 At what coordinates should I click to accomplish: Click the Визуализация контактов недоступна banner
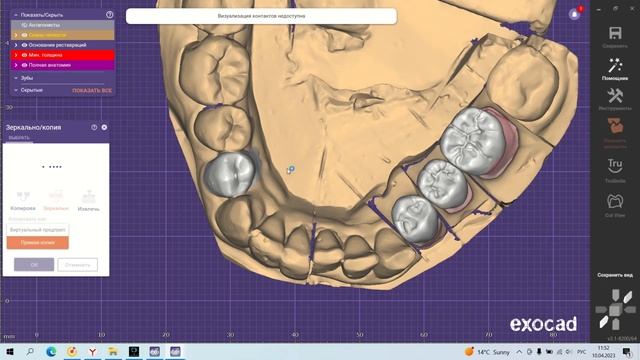click(261, 16)
